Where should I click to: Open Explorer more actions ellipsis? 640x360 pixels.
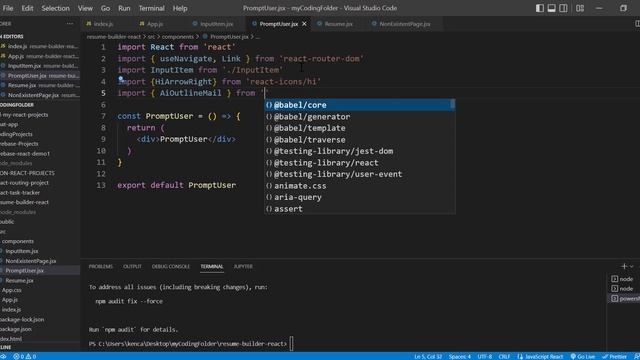click(70, 24)
